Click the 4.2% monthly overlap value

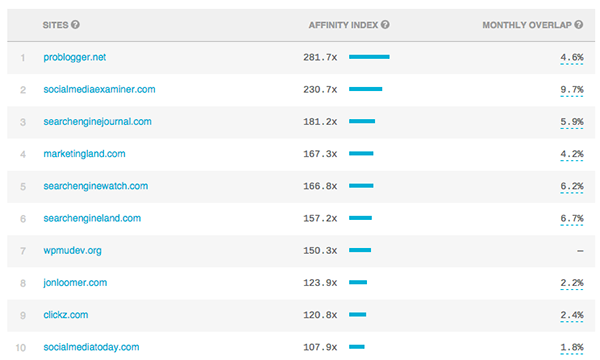(572, 154)
